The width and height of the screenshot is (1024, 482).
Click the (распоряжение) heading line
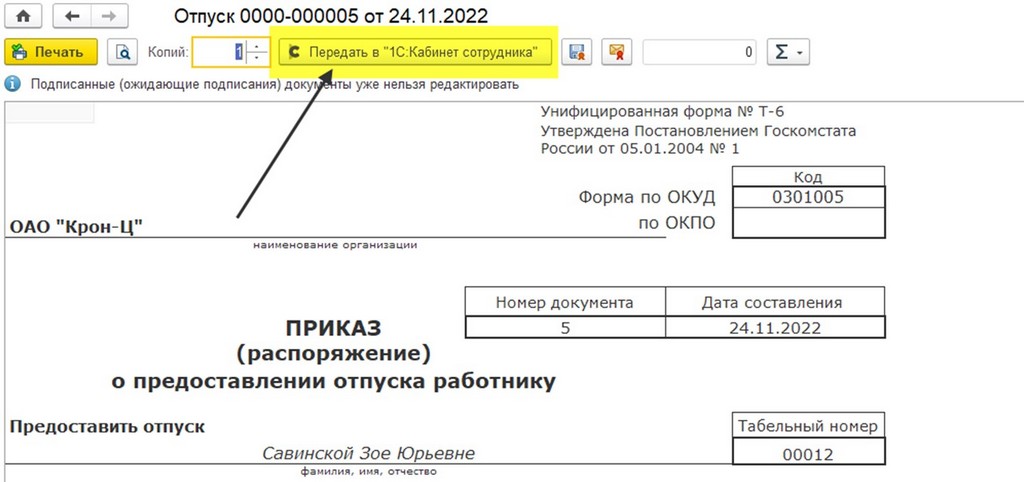[x=334, y=353]
